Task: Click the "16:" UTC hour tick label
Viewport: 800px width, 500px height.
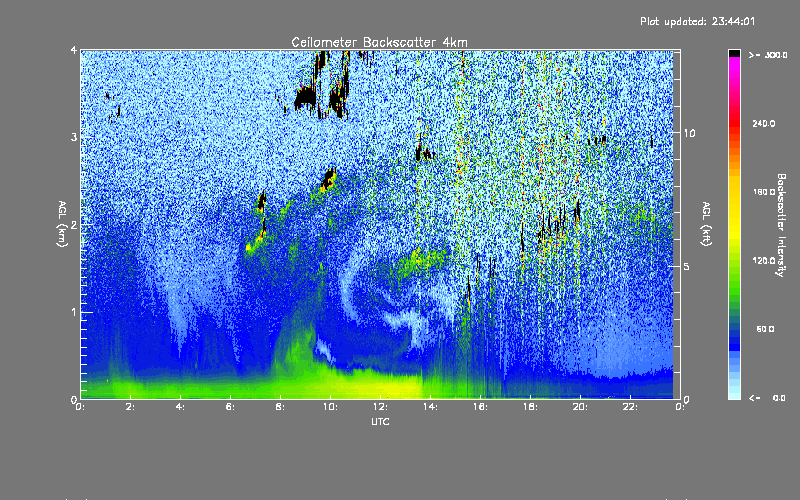Action: pyautogui.click(x=480, y=407)
